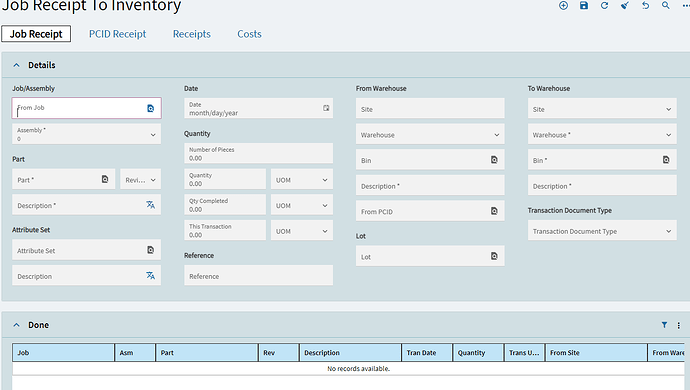This screenshot has height=390, width=690.
Task: Switch to the Costs tab
Action: [x=249, y=34]
